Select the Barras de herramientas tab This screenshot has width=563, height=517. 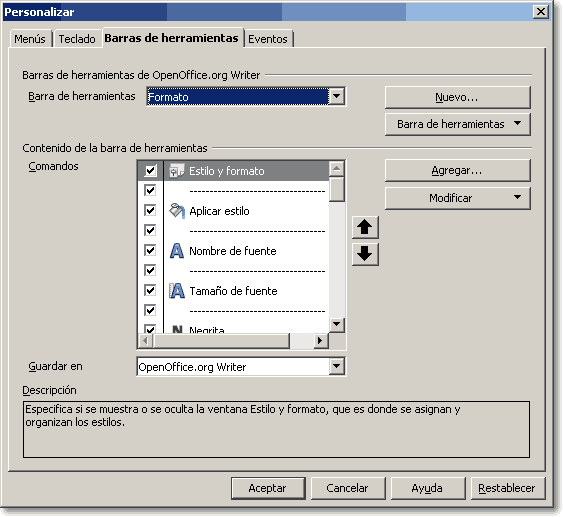[x=172, y=38]
